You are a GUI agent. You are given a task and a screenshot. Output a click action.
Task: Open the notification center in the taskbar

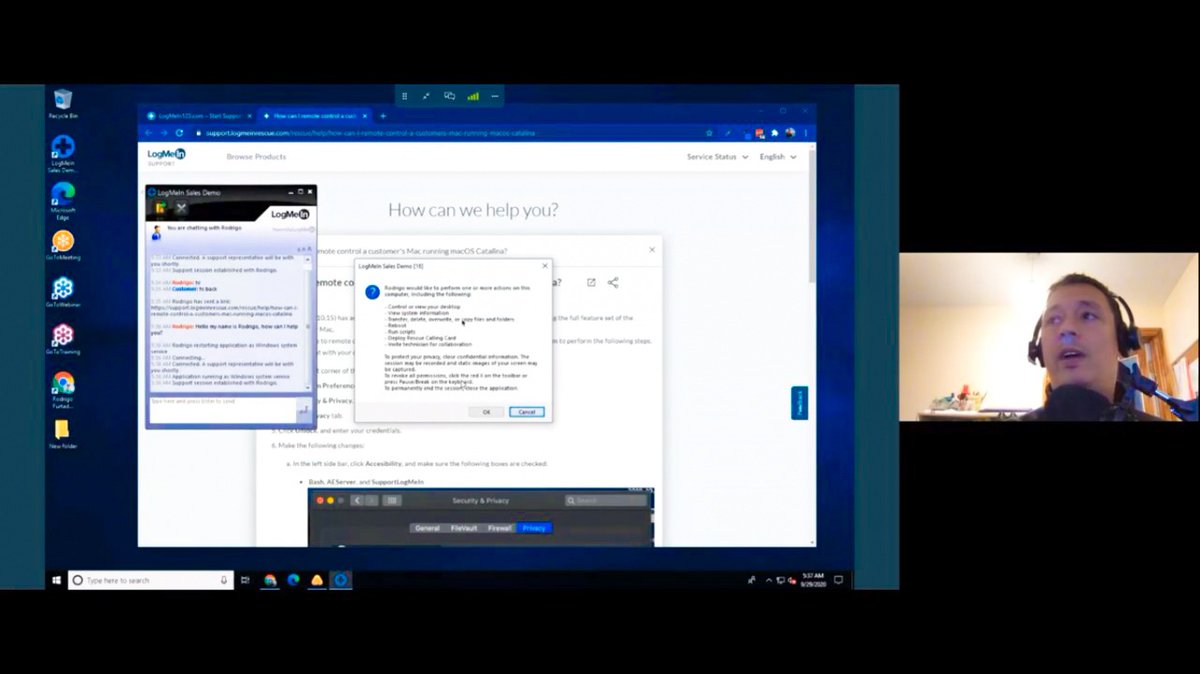click(x=838, y=579)
